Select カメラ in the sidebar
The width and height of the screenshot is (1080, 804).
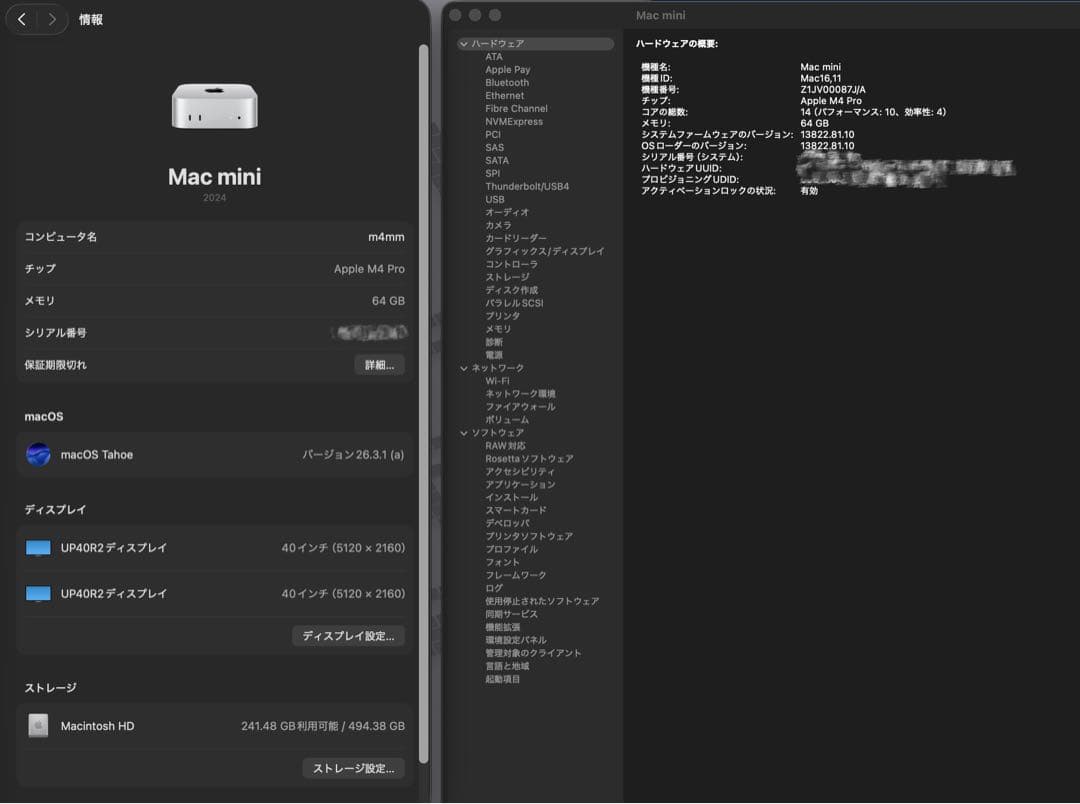[498, 225]
